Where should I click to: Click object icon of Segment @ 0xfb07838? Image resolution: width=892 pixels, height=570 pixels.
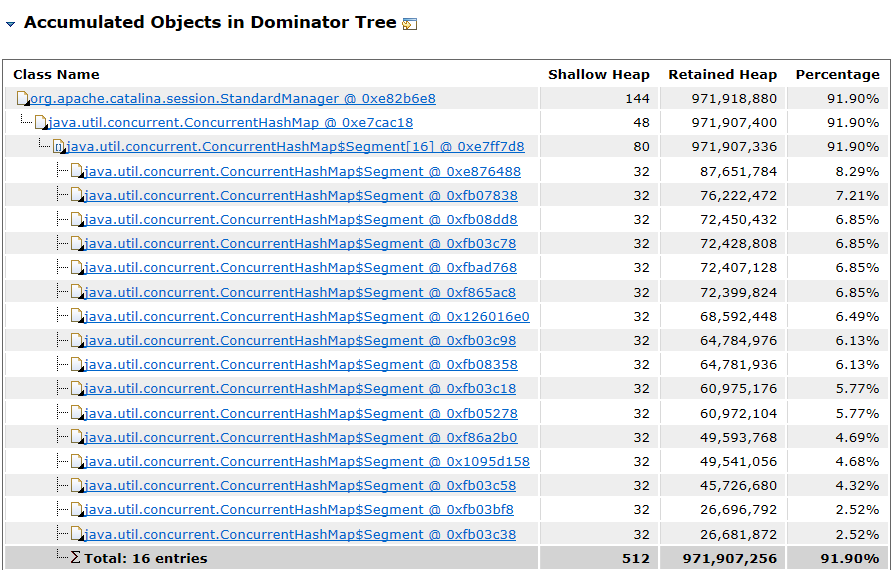point(77,196)
